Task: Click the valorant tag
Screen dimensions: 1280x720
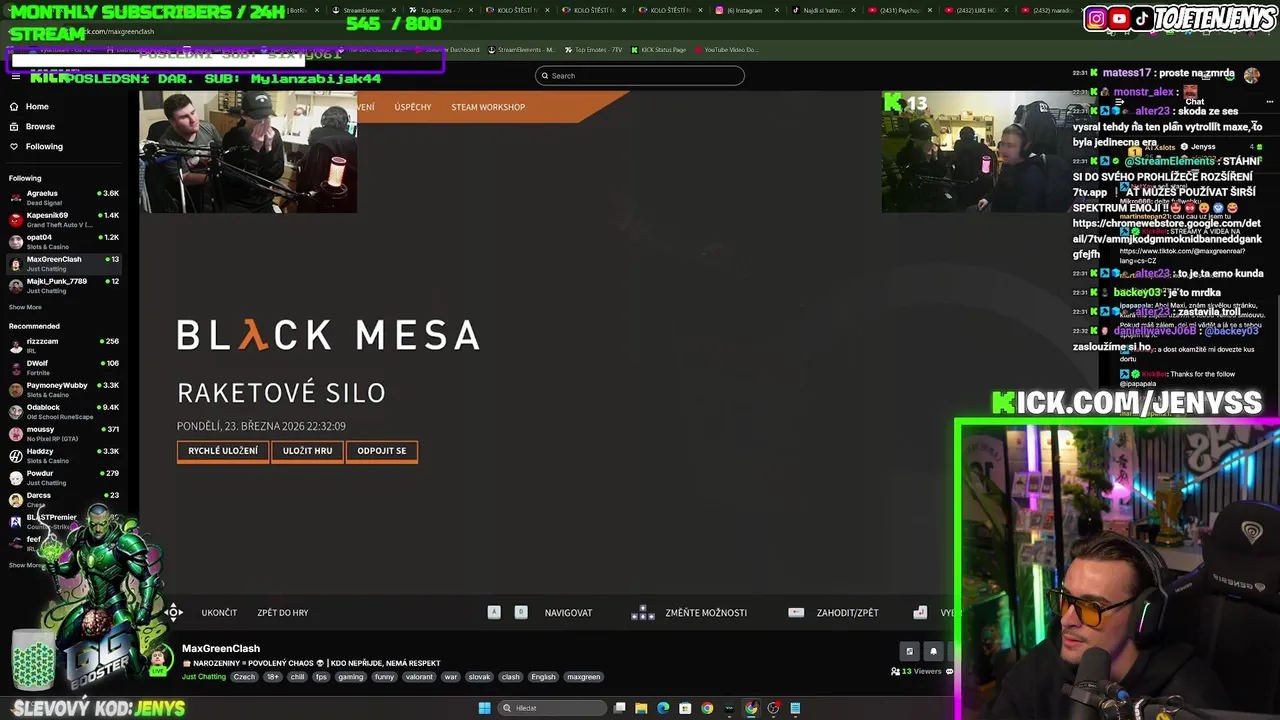Action: click(419, 677)
